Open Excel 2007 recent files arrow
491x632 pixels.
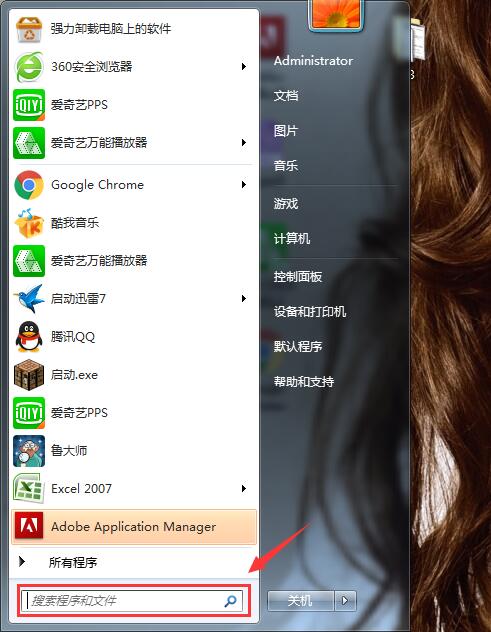243,489
